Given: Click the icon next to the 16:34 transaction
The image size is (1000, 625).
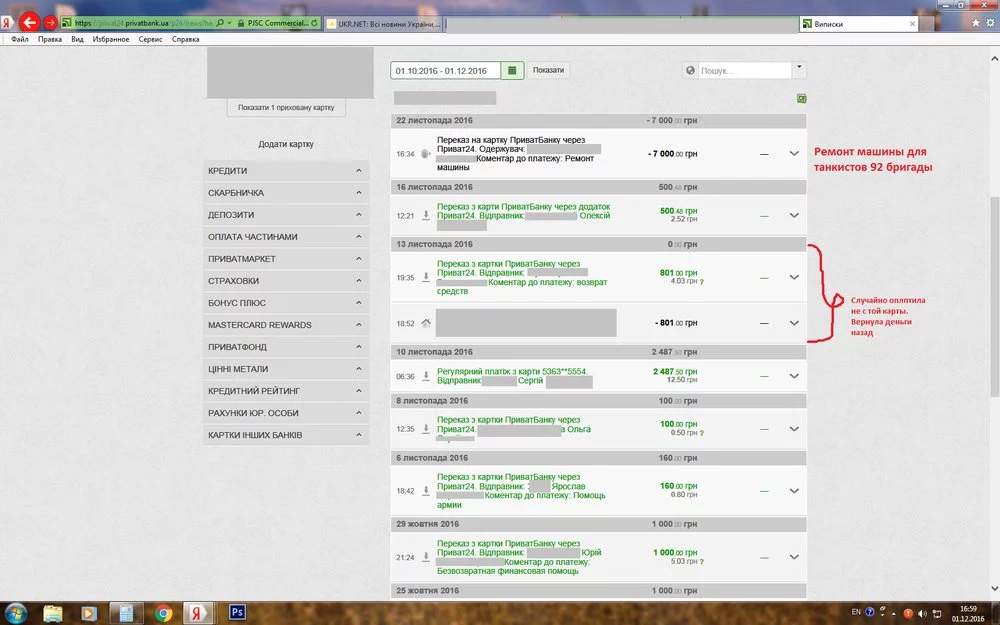Looking at the screenshot, I should (x=425, y=153).
